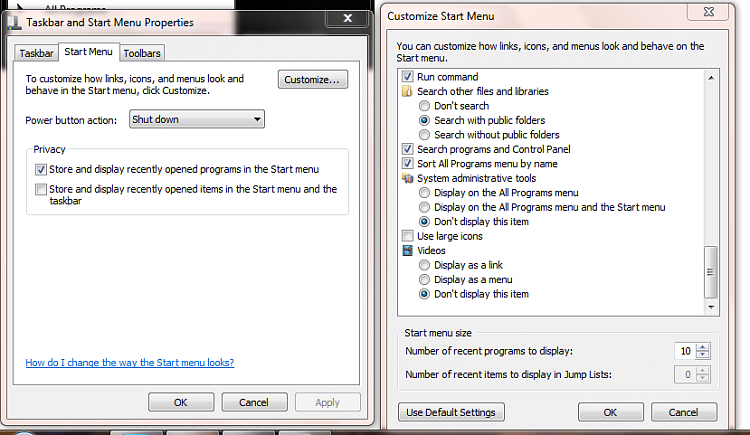Select Don't display this item under System tools
Screen dimensions: 750x435
(x=424, y=222)
